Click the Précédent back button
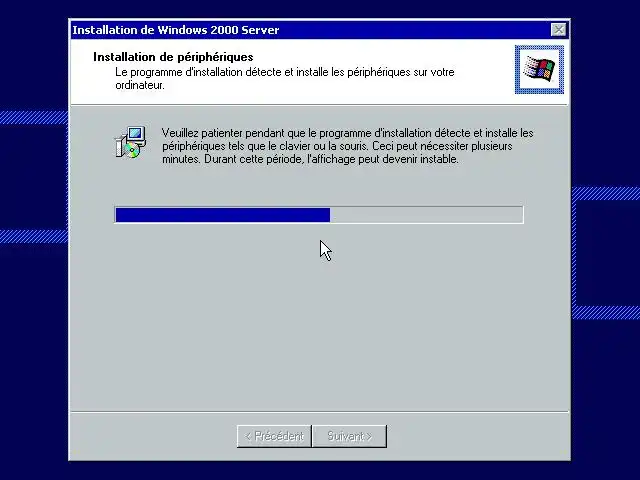The image size is (640, 480). coord(274,436)
